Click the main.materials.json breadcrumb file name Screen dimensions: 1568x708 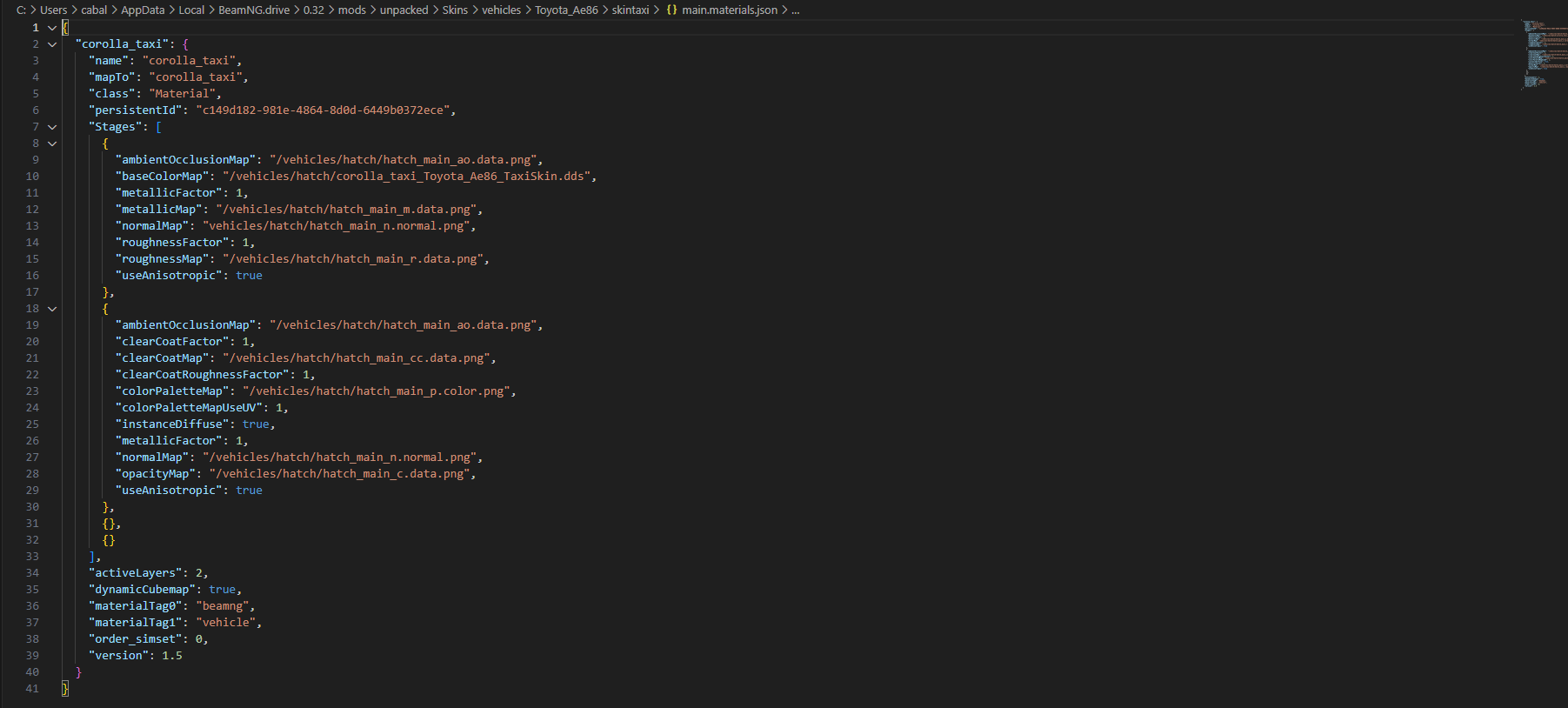730,10
